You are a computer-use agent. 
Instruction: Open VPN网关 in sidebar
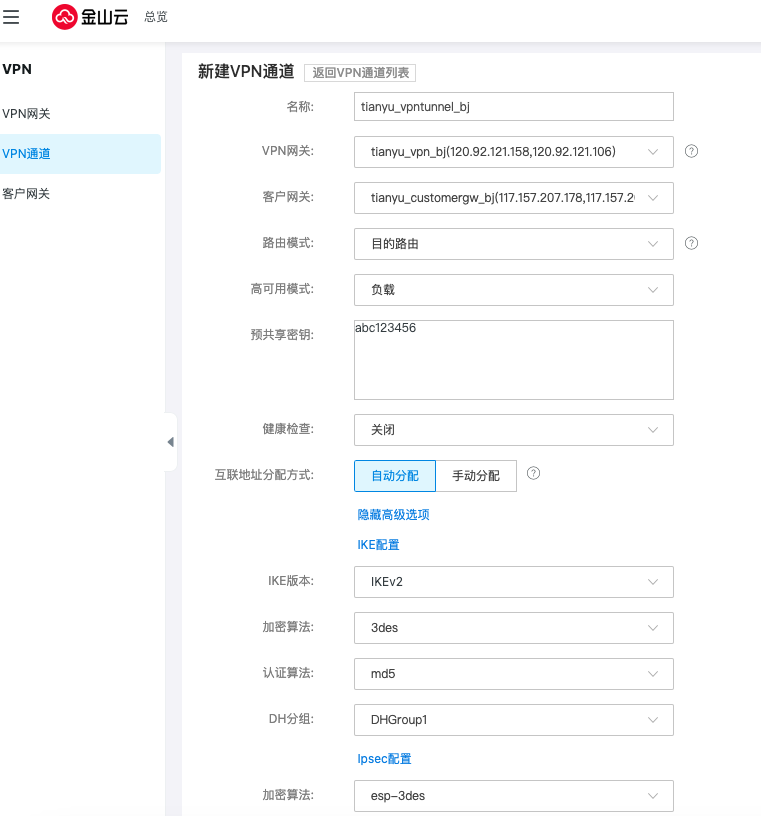click(x=27, y=114)
